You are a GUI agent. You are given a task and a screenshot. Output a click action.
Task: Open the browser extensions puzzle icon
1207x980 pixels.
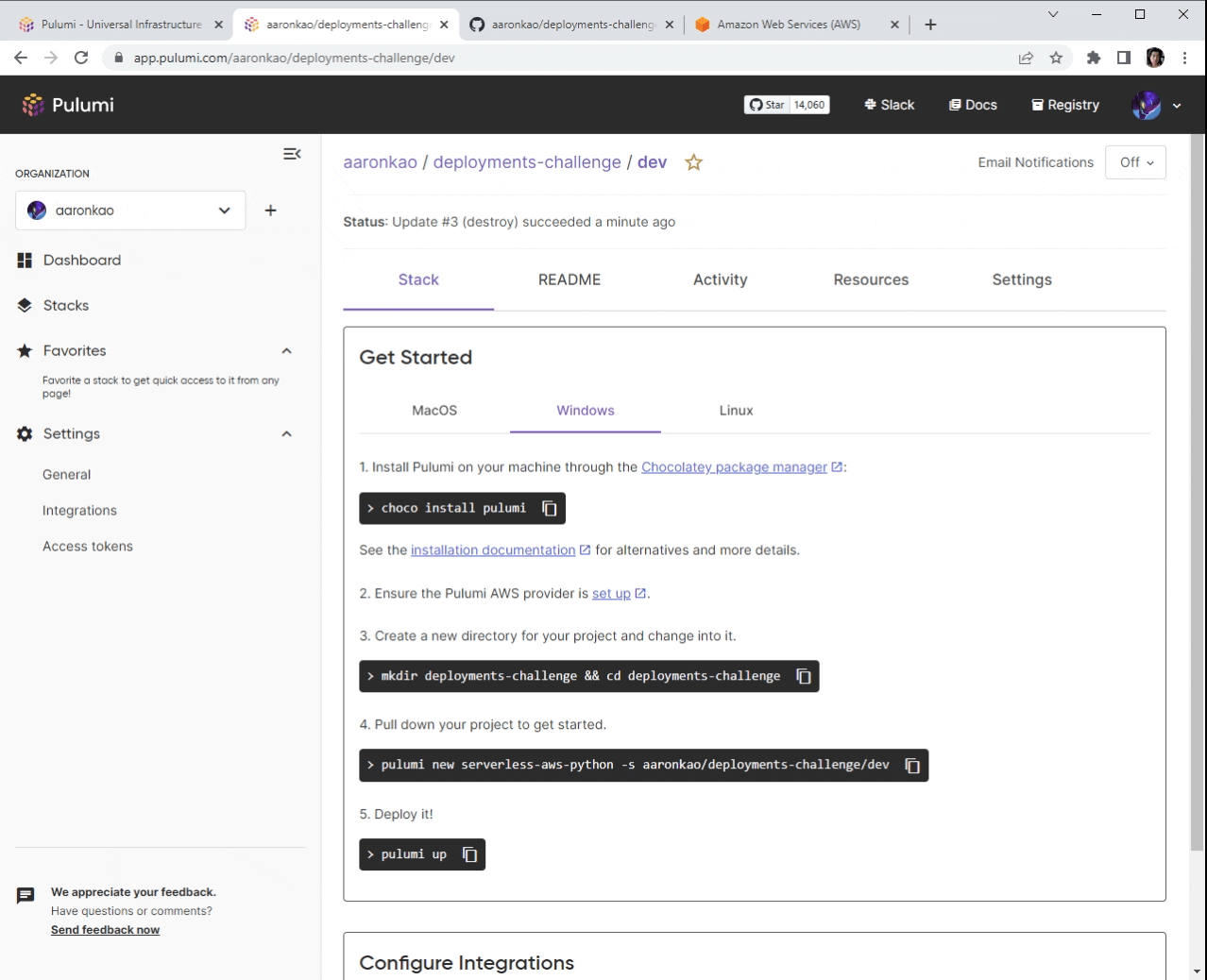click(1094, 58)
